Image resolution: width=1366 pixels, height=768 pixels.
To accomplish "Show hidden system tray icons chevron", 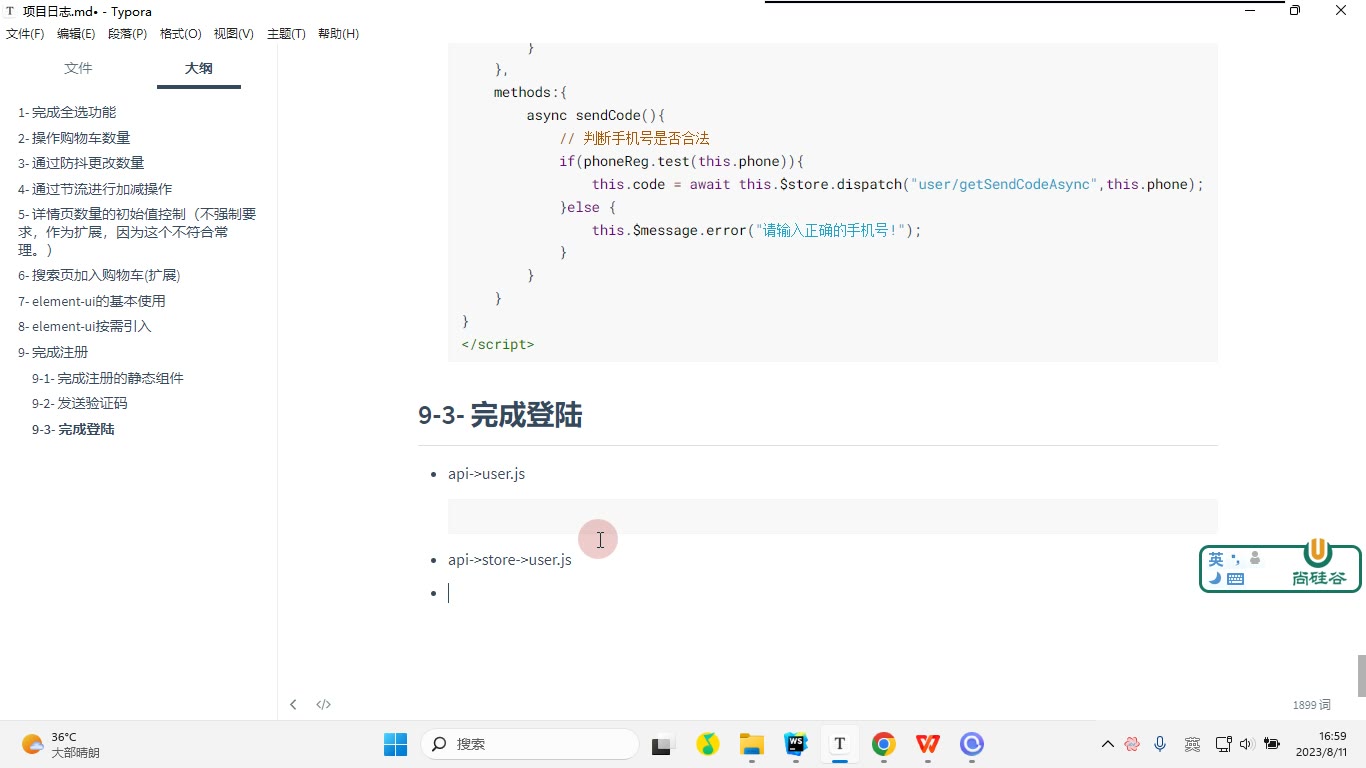I will [x=1107, y=744].
